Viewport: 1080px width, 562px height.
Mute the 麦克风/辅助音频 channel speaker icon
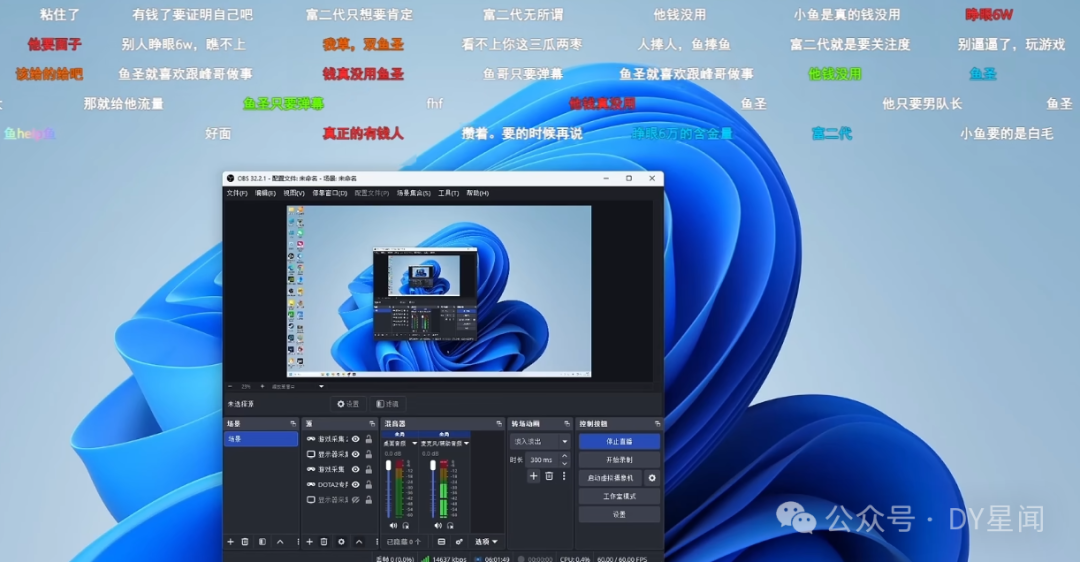coord(438,525)
